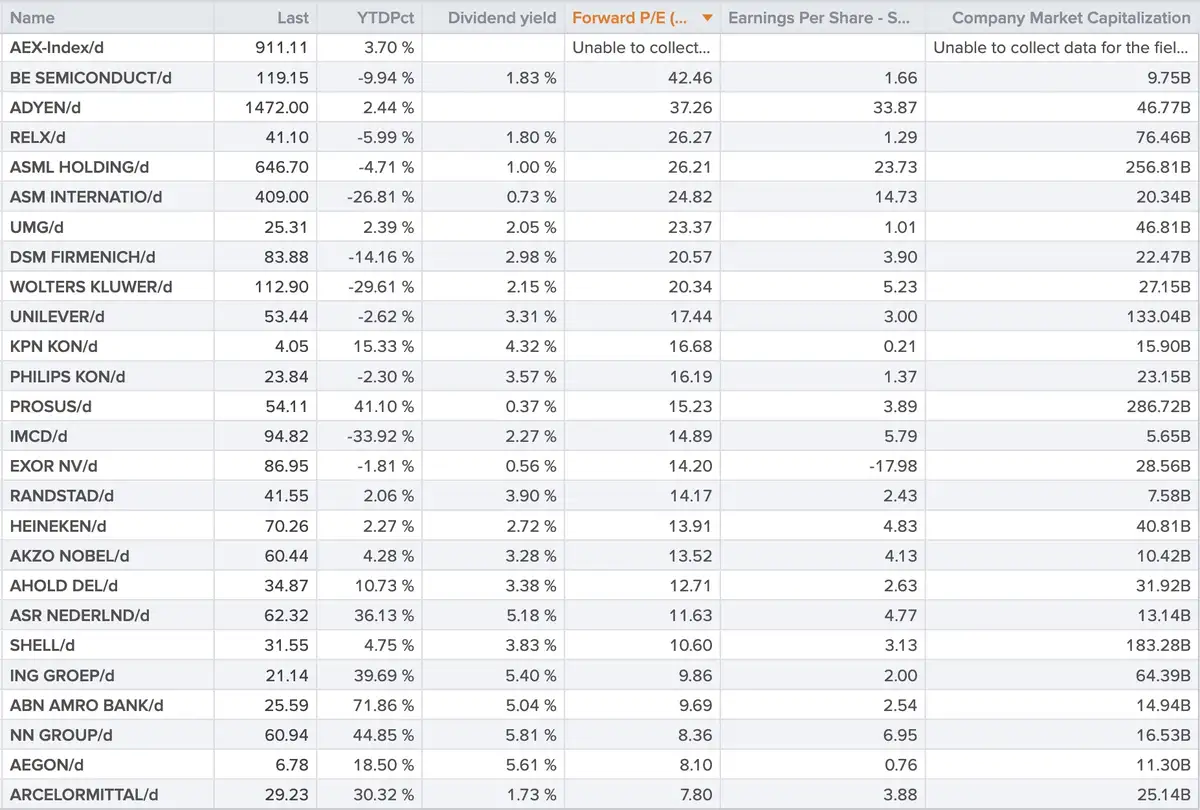Click AEX-Index market cap 'Unable to collect data' cell
1200x810 pixels.
coord(1062,47)
